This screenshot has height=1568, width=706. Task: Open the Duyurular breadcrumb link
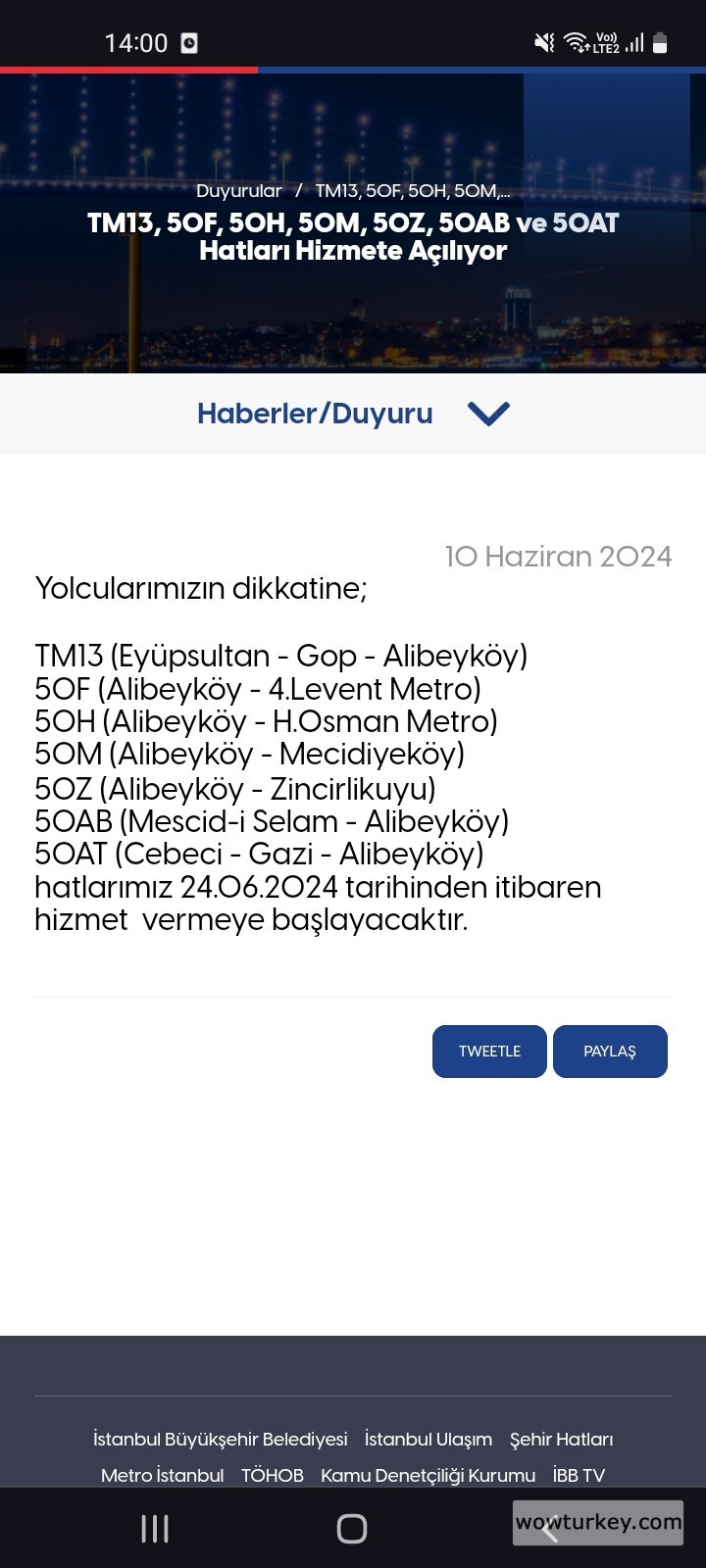238,190
